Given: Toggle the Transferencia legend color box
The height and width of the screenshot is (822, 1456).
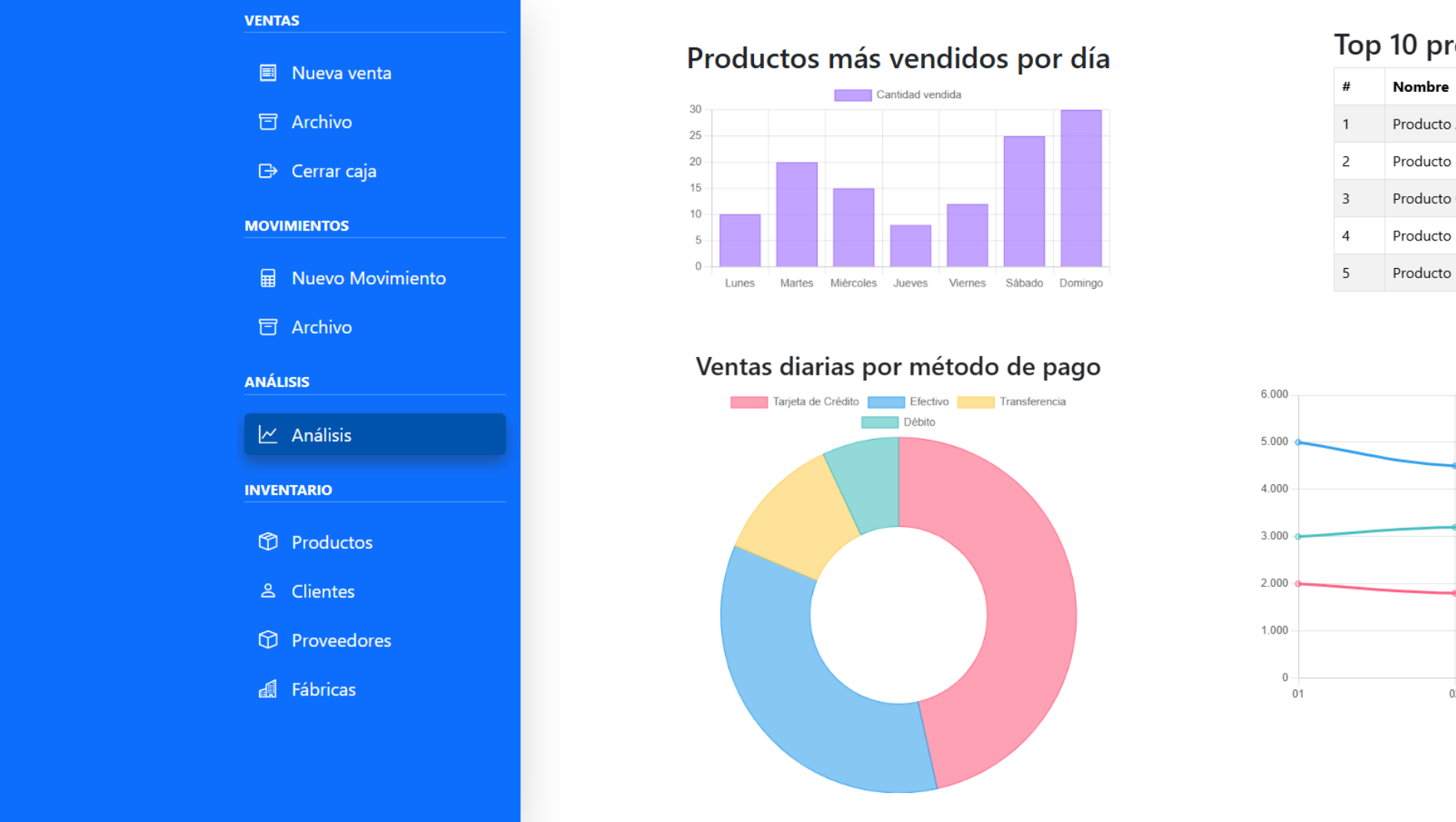Looking at the screenshot, I should coord(975,402).
